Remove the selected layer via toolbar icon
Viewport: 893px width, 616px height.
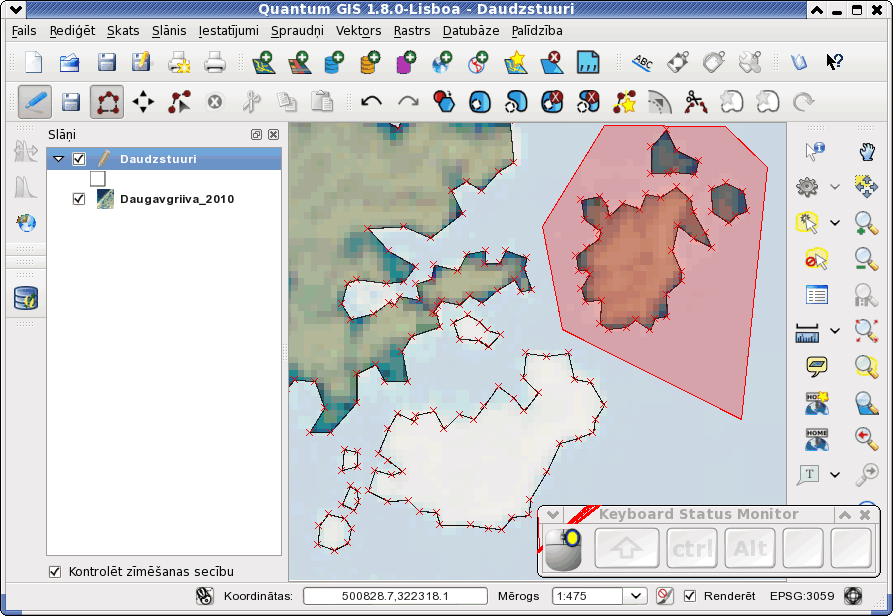tap(552, 62)
